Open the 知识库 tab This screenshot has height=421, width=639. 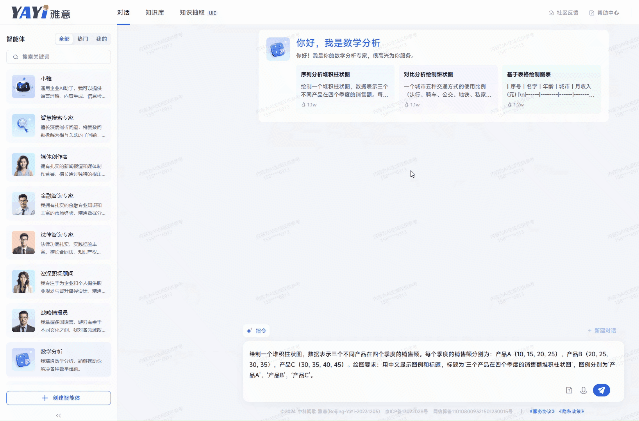click(154, 12)
